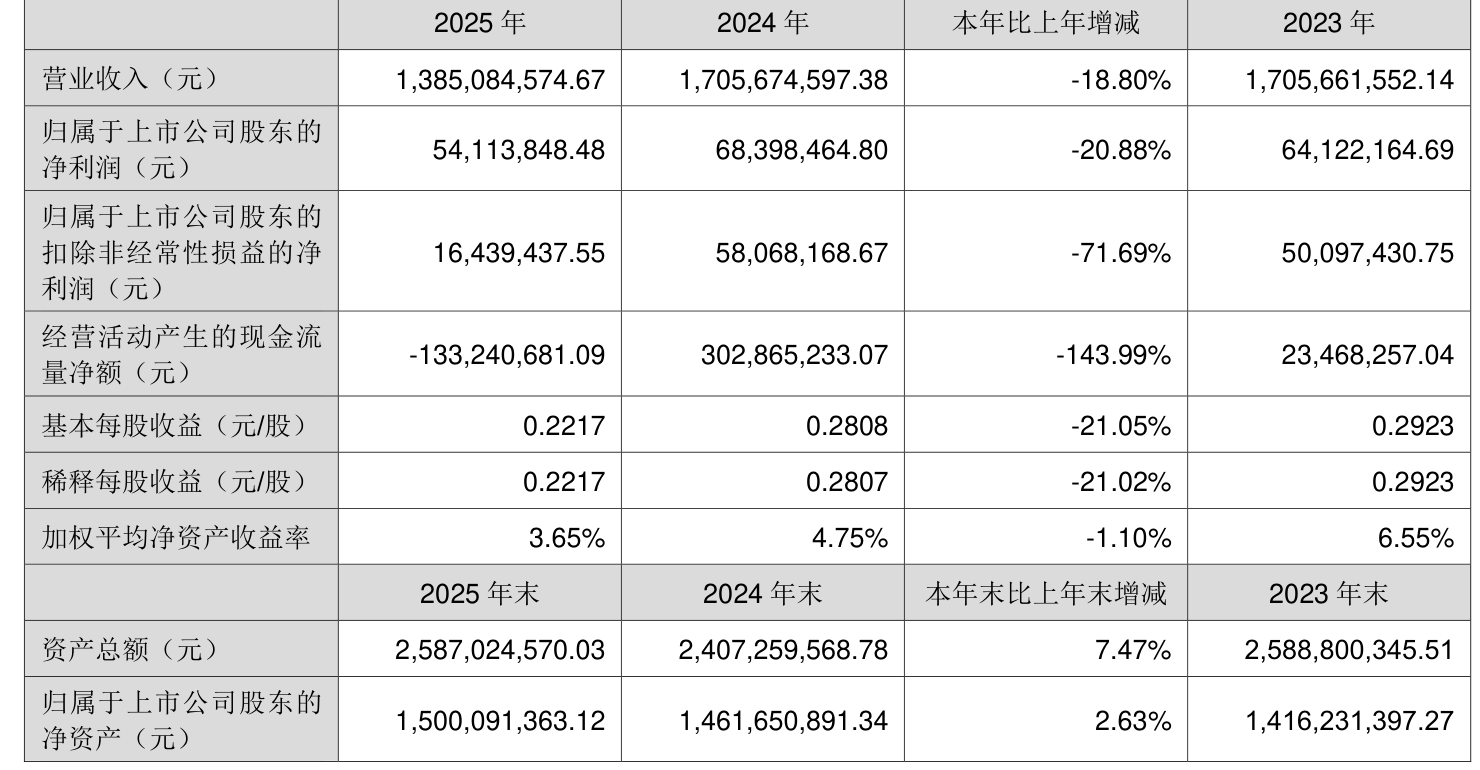Click the 2025 年末 header cell
Viewport: 1480px width, 770px height.
point(479,594)
